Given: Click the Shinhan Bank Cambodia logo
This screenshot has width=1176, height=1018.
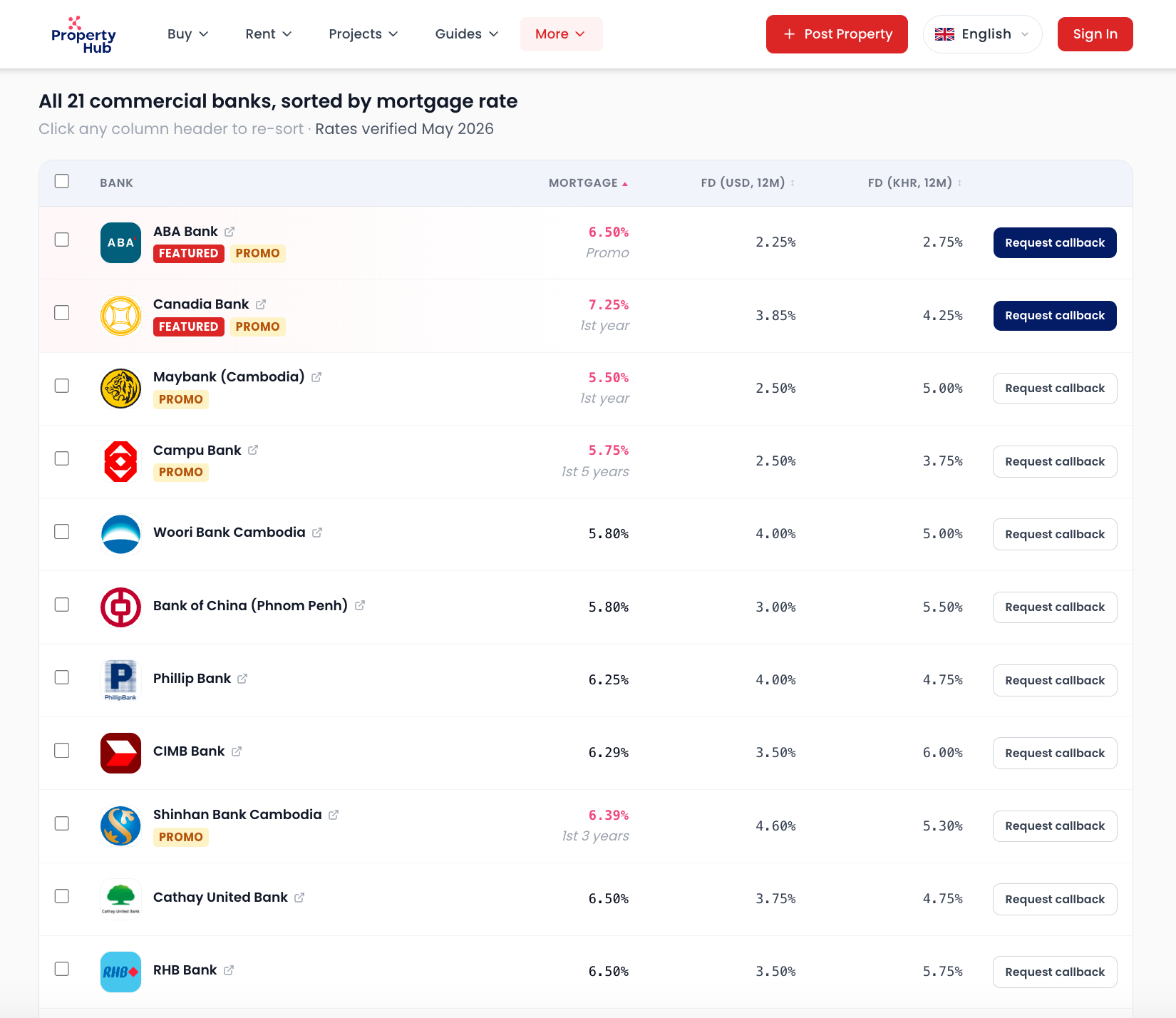Looking at the screenshot, I should [x=120, y=826].
